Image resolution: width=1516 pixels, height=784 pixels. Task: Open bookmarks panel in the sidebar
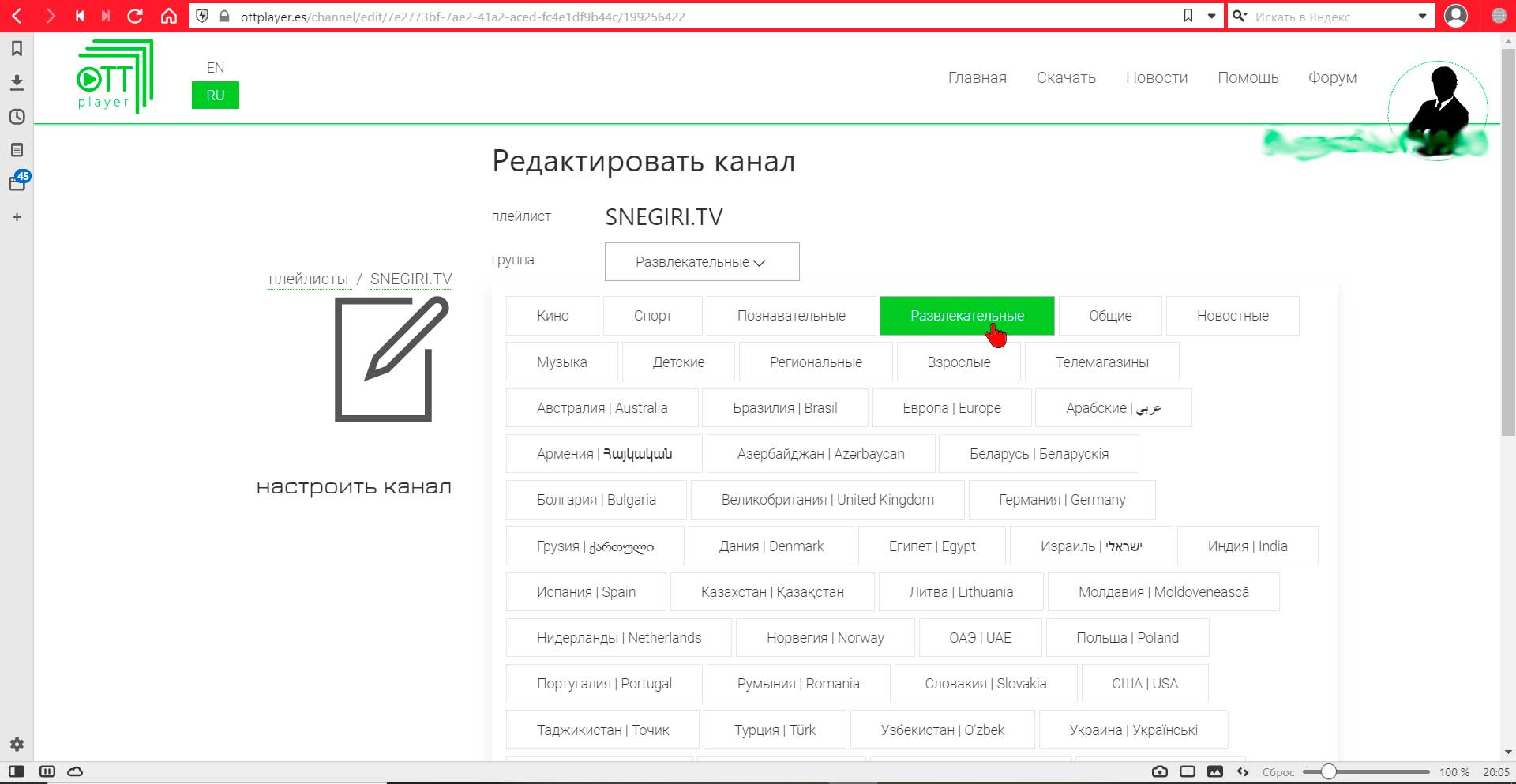[x=17, y=49]
